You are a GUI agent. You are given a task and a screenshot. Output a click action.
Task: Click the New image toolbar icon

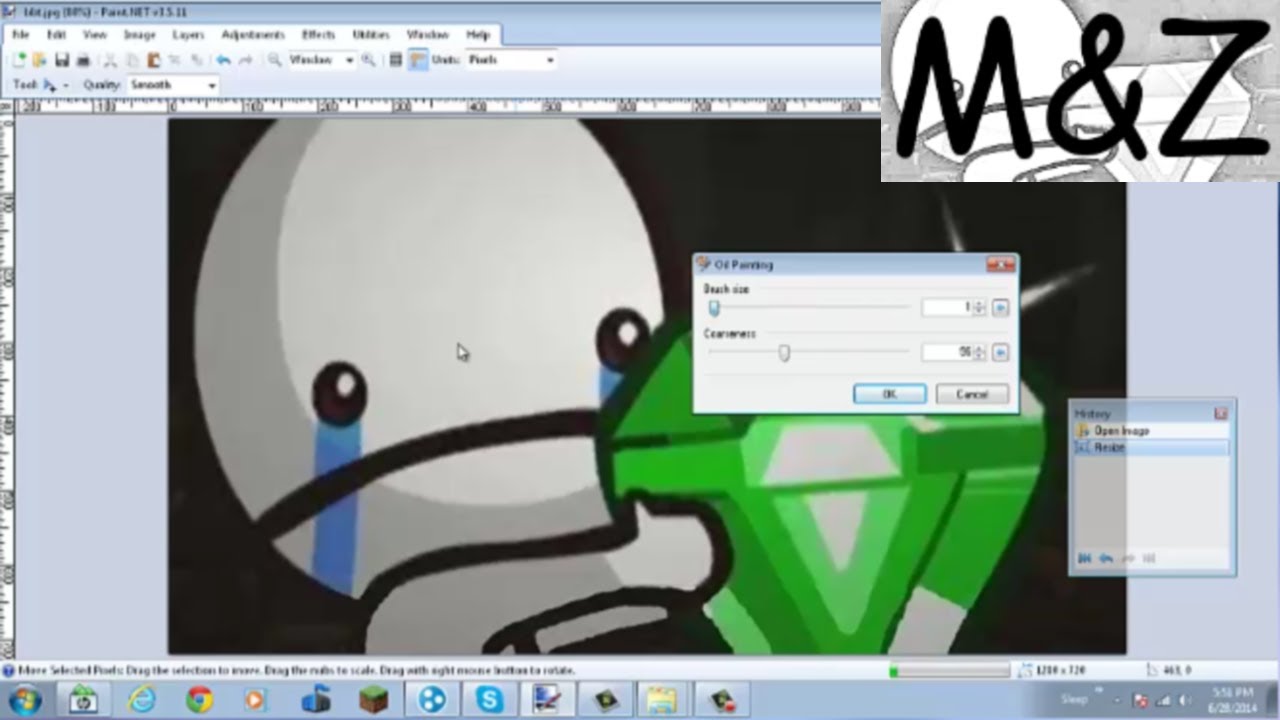pos(21,60)
